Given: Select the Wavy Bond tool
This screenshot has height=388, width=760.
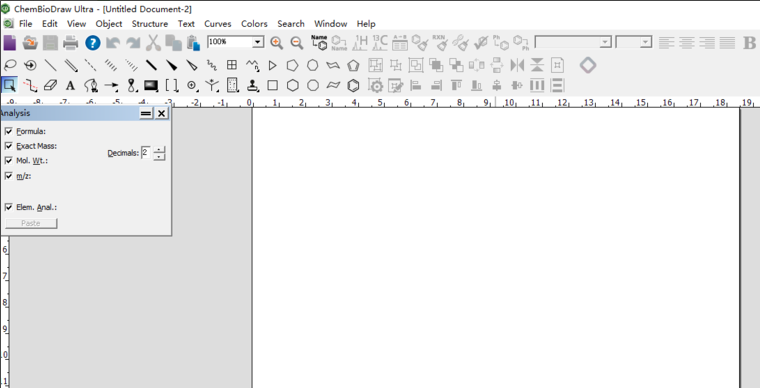Looking at the screenshot, I should coord(212,65).
